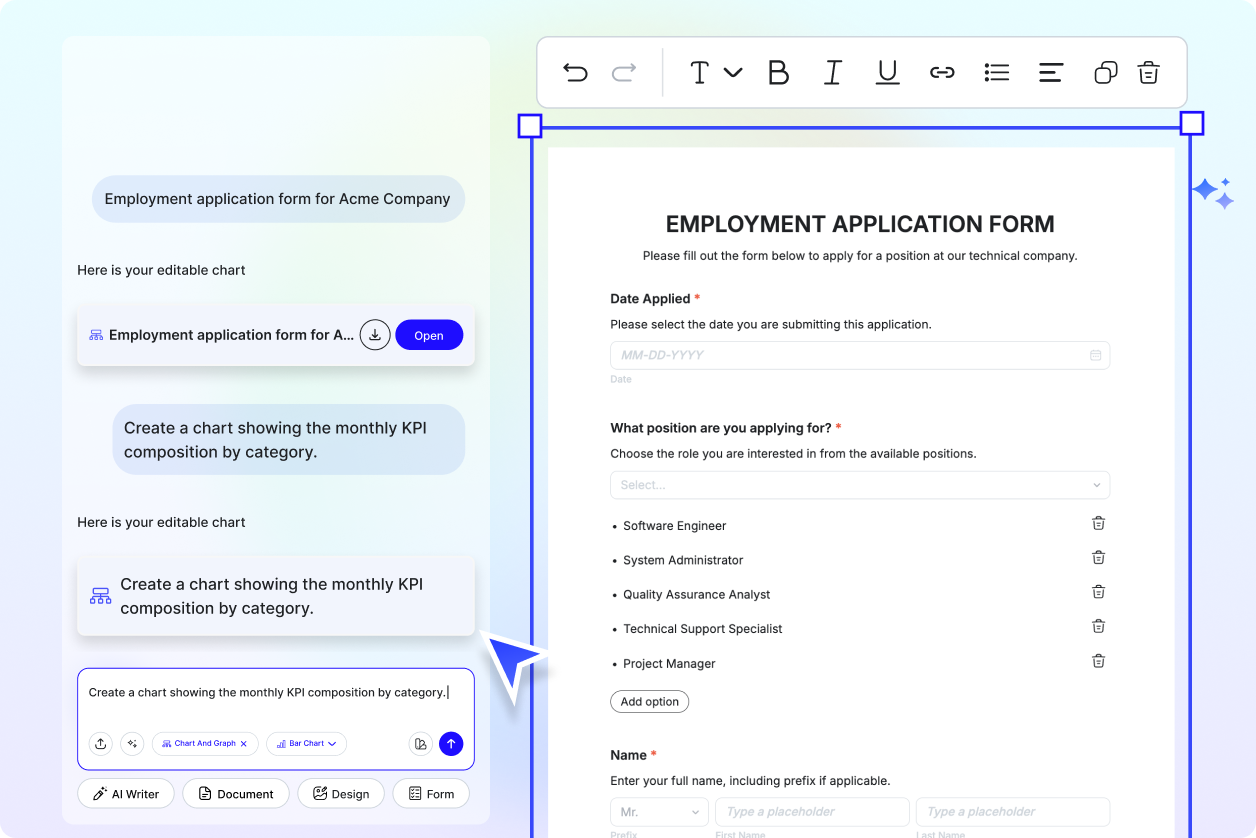The height and width of the screenshot is (838, 1256).
Task: Toggle italic formatting
Action: coord(833,72)
